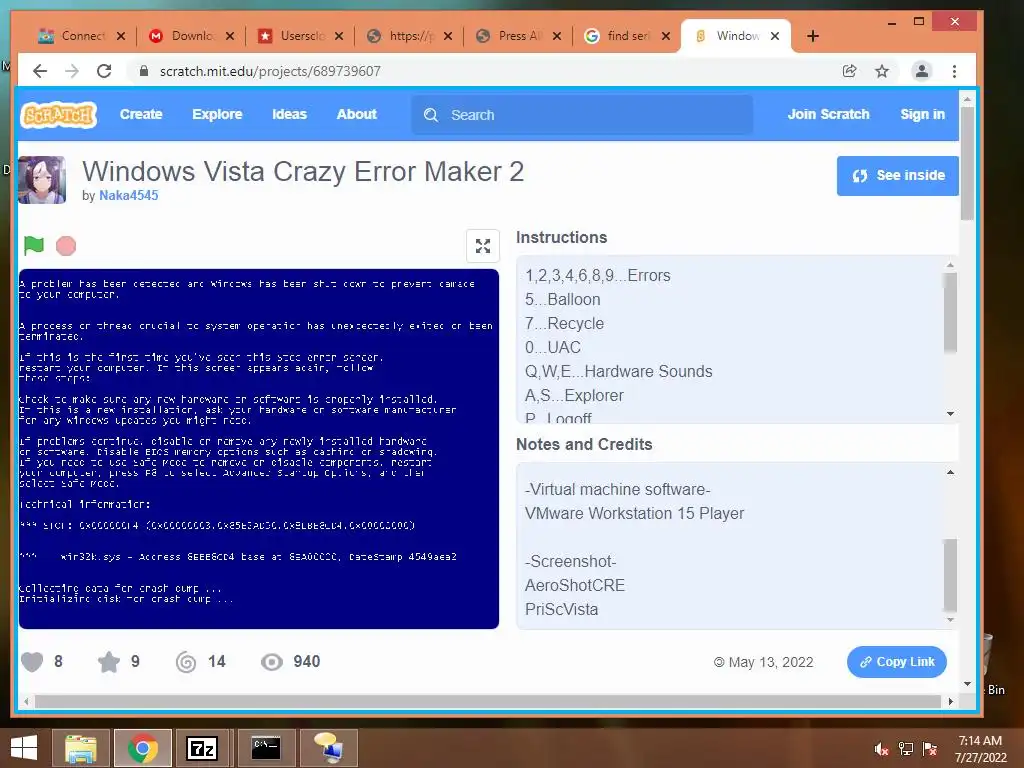Click the network tray icon
This screenshot has width=1024, height=768.
906,749
